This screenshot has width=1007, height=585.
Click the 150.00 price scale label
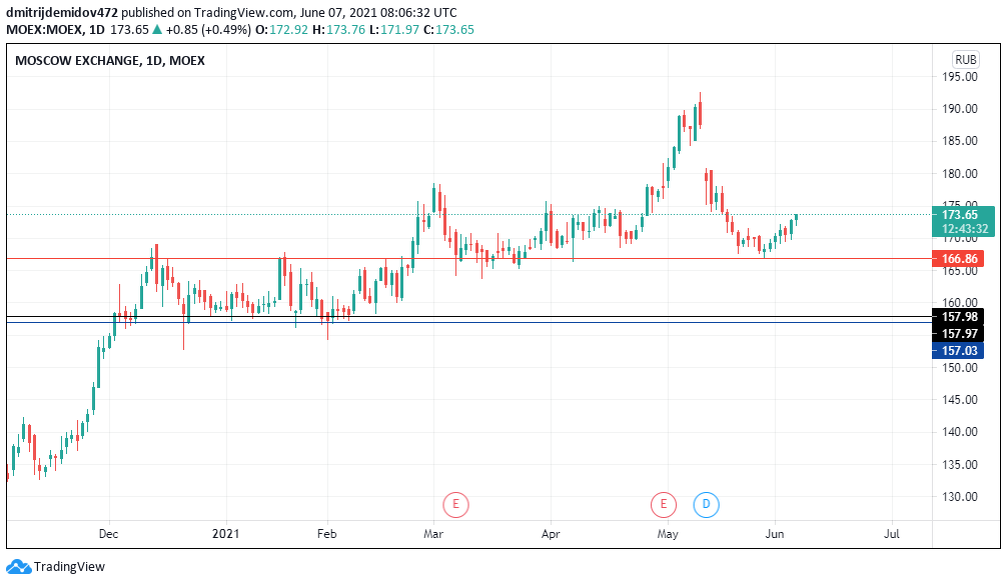[x=959, y=368]
